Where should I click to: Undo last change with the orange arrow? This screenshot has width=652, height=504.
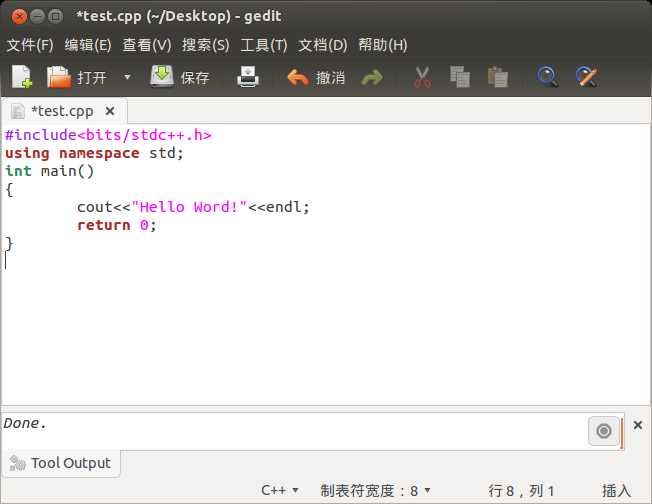pos(298,77)
